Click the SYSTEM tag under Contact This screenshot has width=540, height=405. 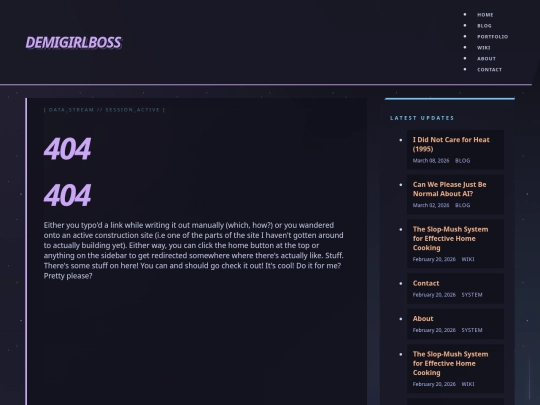pyautogui.click(x=472, y=295)
